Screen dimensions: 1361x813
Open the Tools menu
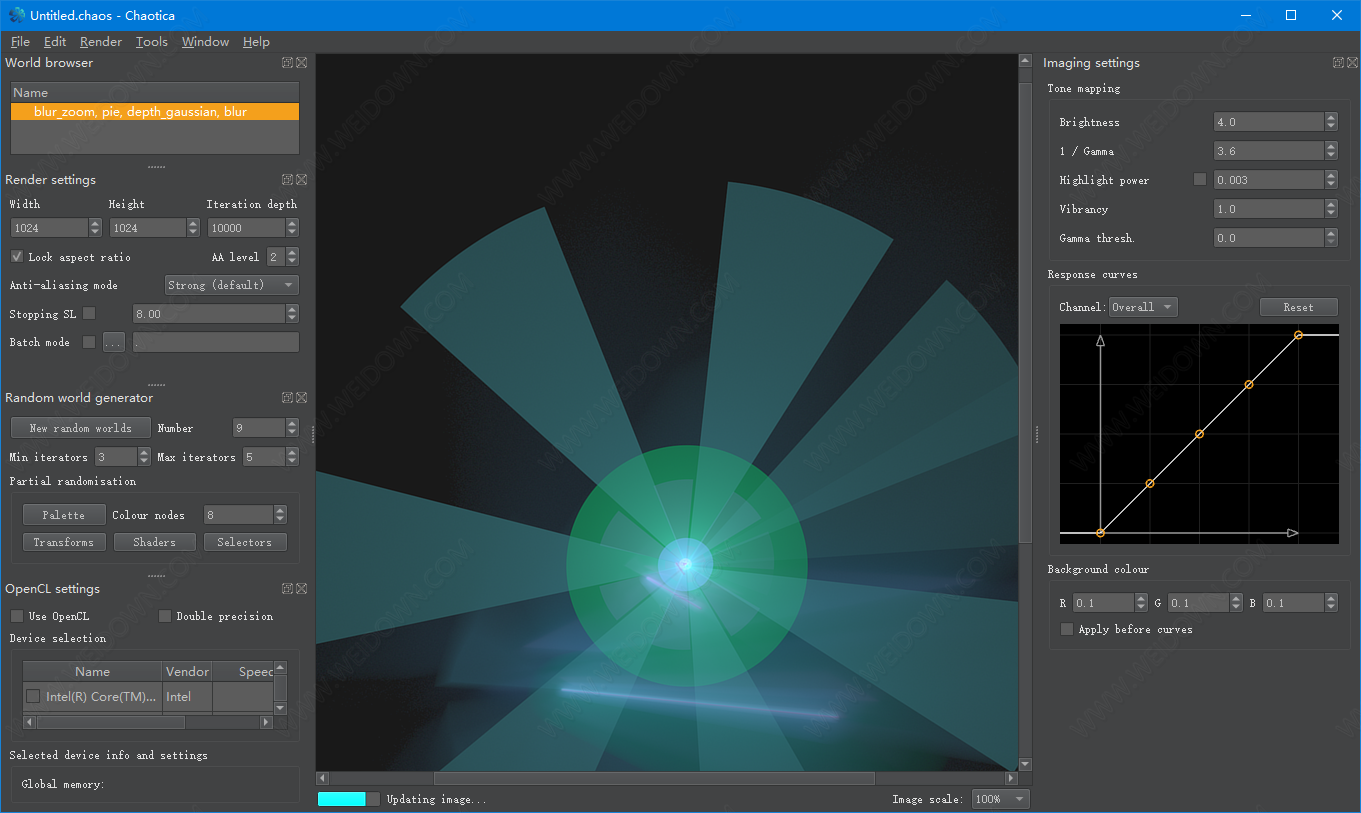click(x=152, y=41)
